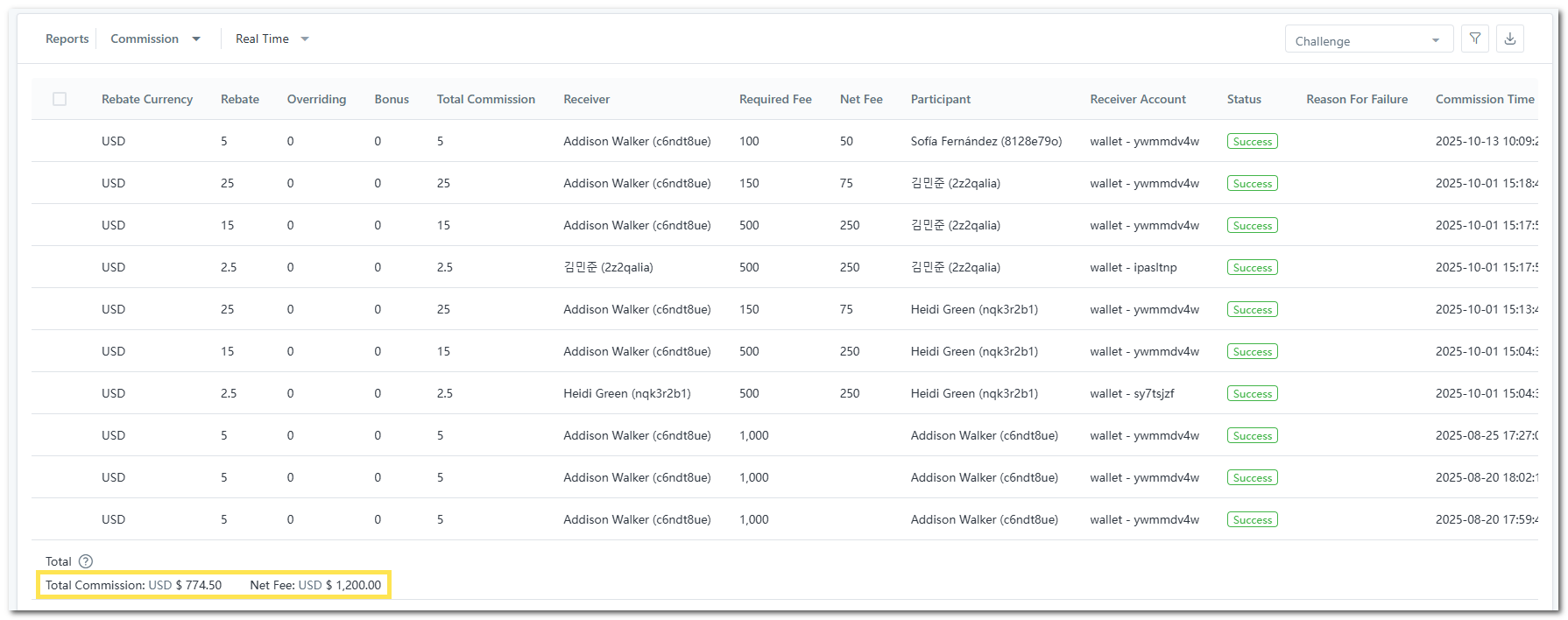This screenshot has height=620, width=1568.
Task: Click the Net Fee column header
Action: pyautogui.click(x=861, y=99)
